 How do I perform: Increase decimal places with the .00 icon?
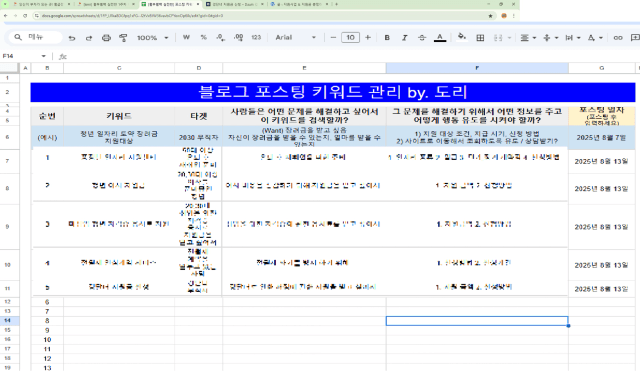pyautogui.click(x=238, y=38)
